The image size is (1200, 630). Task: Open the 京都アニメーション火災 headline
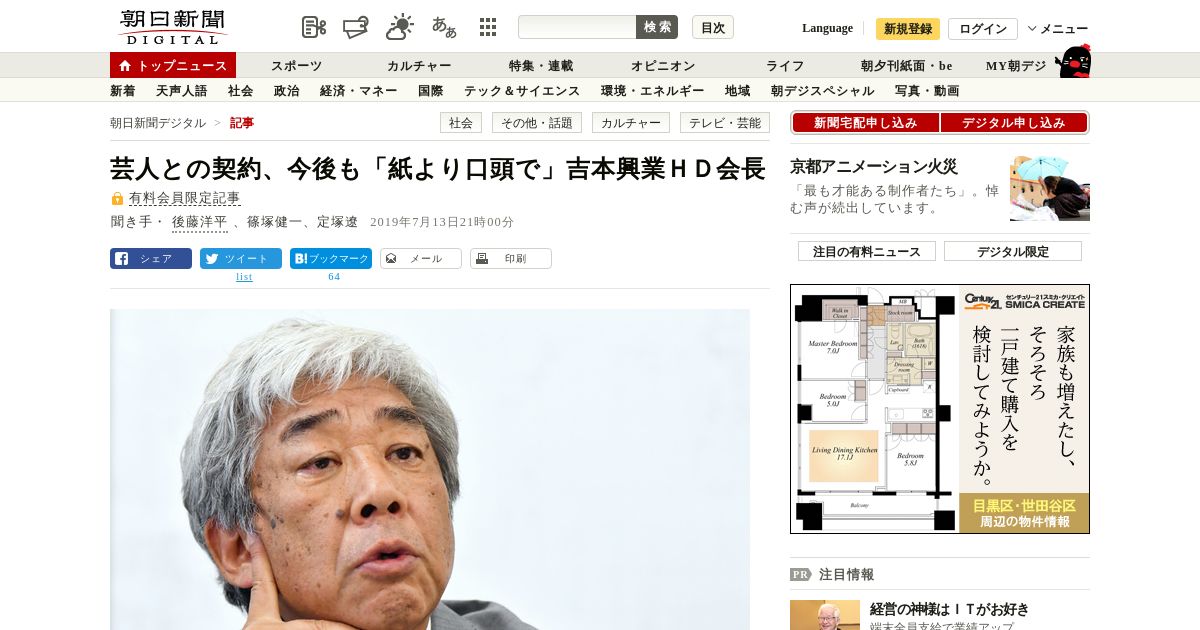pos(874,167)
